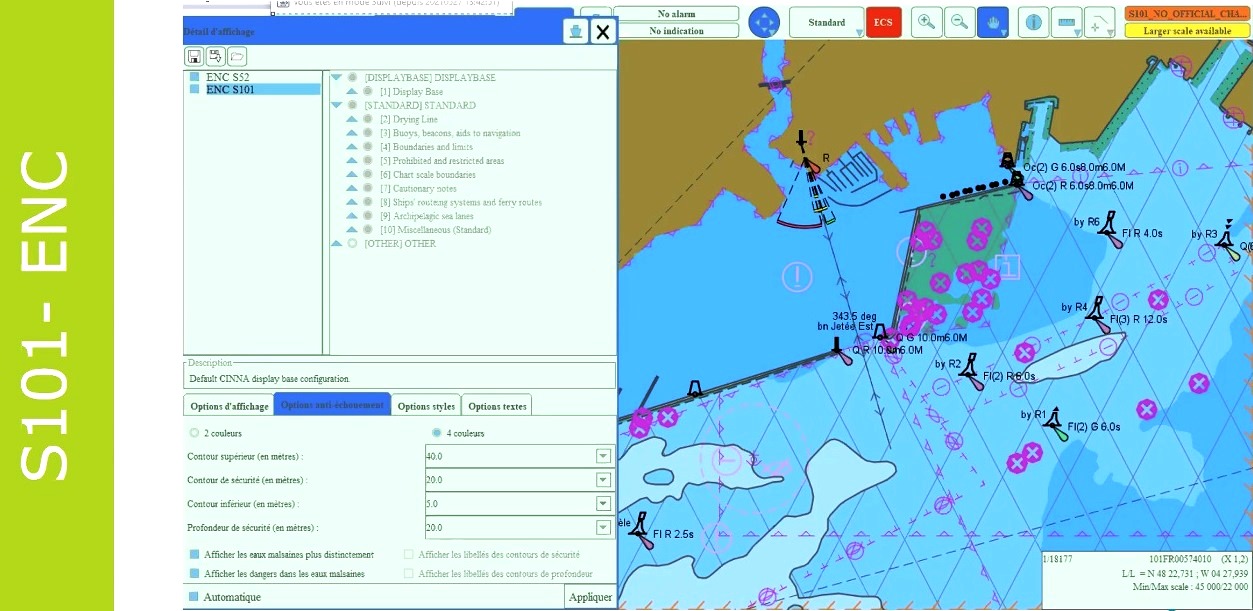Select the 2 couleurs radio option
This screenshot has width=1253, height=611.
click(194, 433)
